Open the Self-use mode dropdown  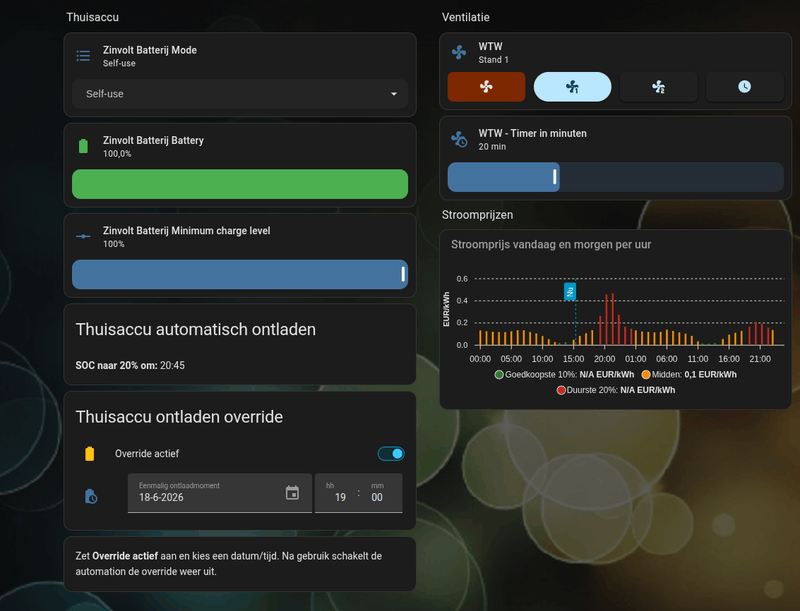(240, 94)
